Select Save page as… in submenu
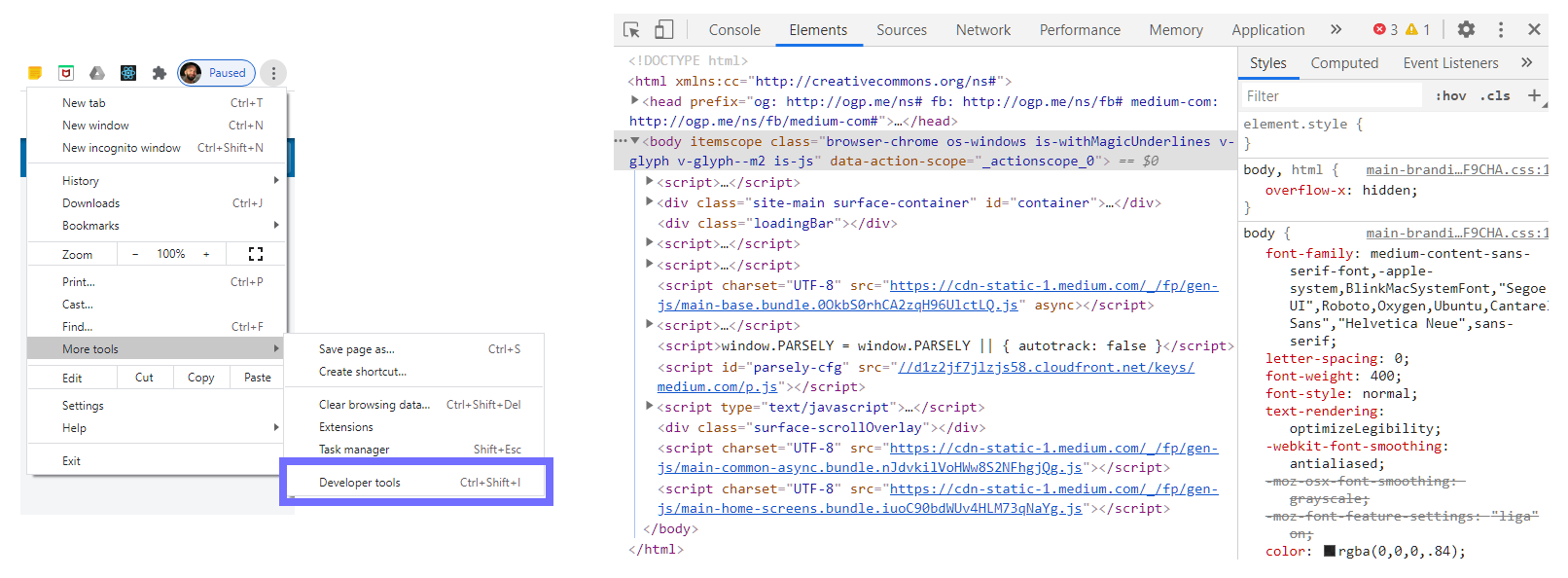This screenshot has width=1568, height=578. (414, 349)
